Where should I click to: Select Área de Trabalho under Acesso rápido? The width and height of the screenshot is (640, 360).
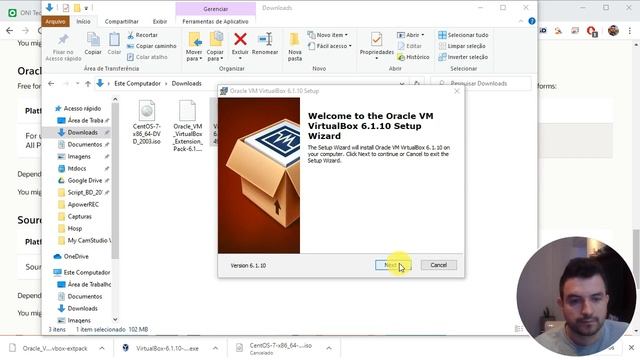pyautogui.click(x=84, y=120)
